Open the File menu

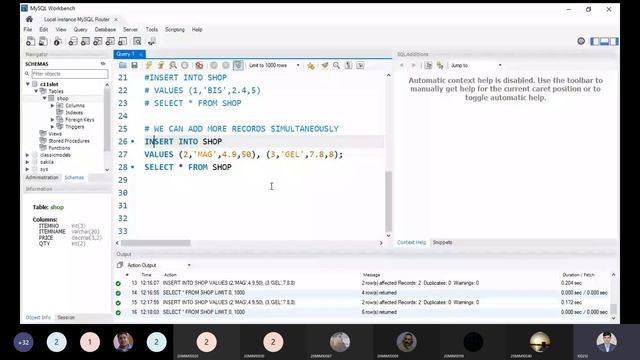[28, 29]
